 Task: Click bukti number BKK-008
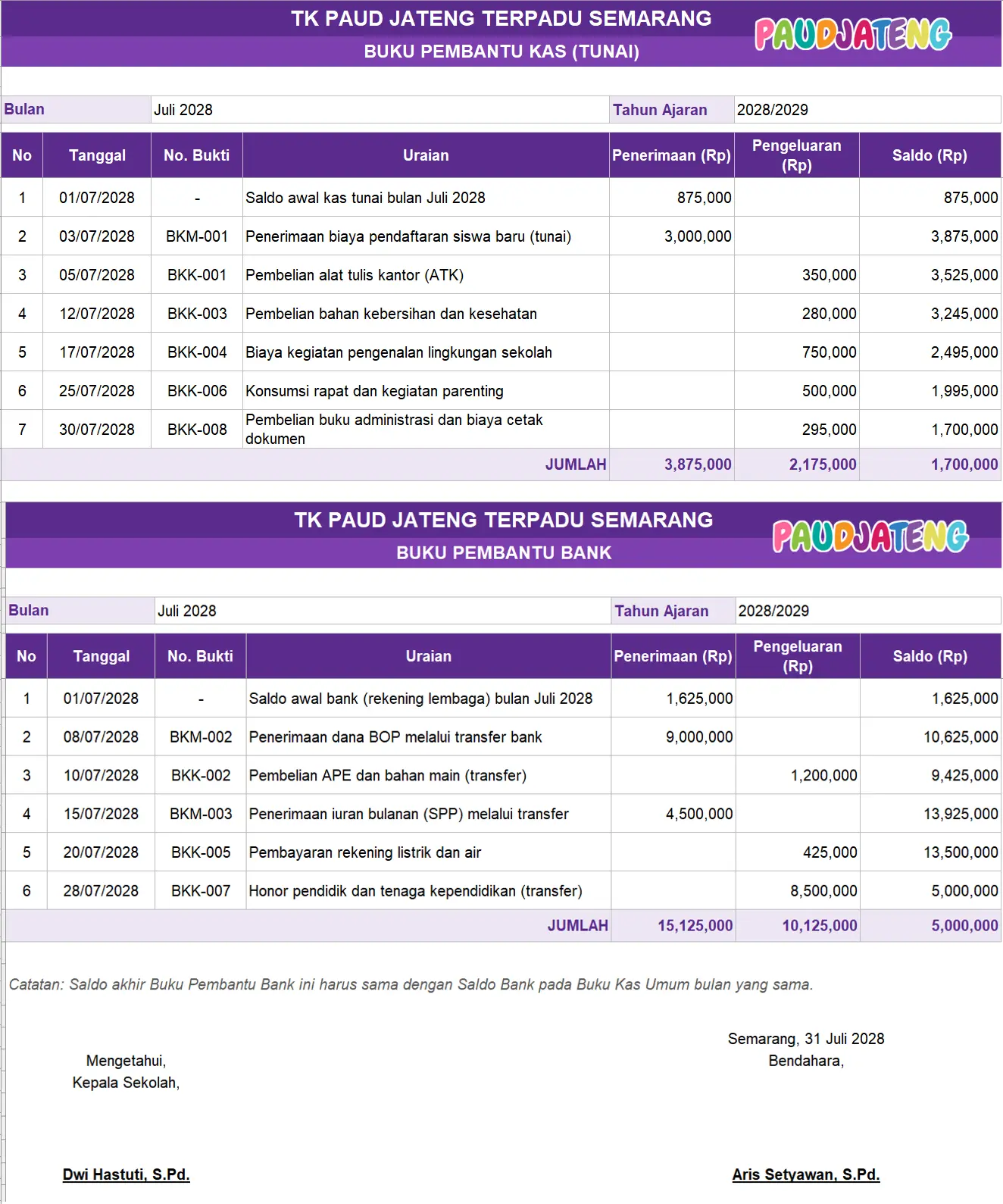[197, 430]
